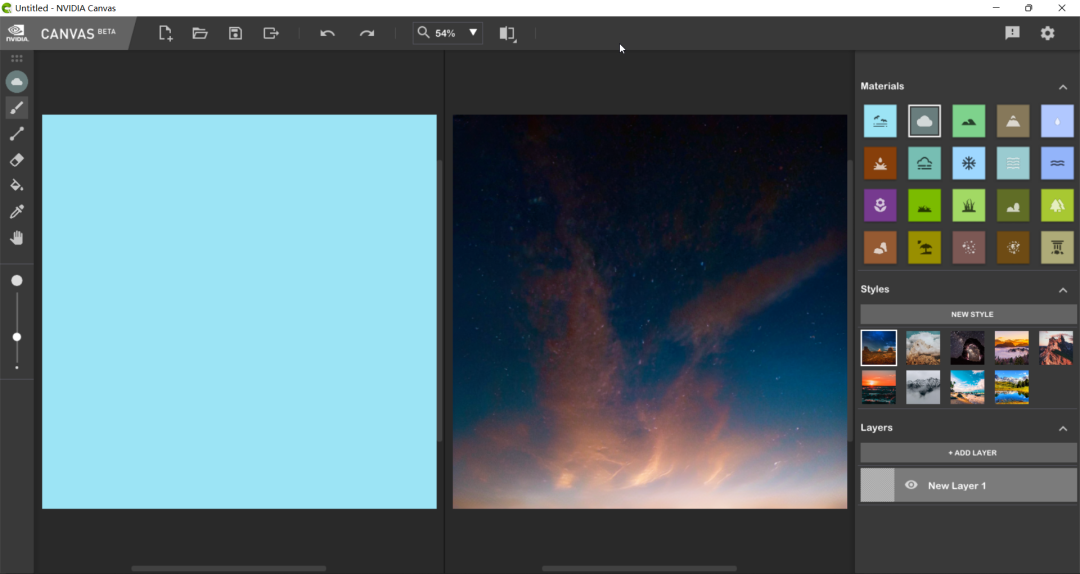Screen dimensions: 1080x574
Task: Open the feedback dialog
Action: tap(1012, 33)
